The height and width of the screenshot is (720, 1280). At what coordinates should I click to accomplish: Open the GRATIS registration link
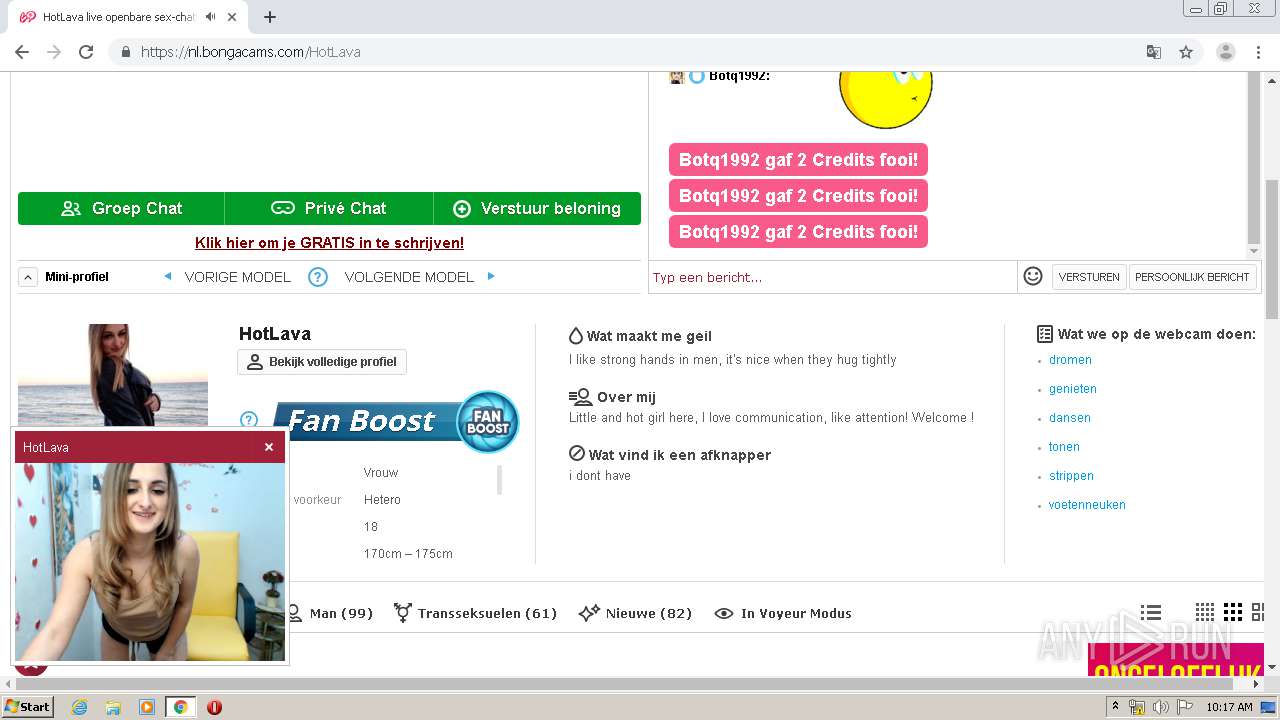click(329, 243)
